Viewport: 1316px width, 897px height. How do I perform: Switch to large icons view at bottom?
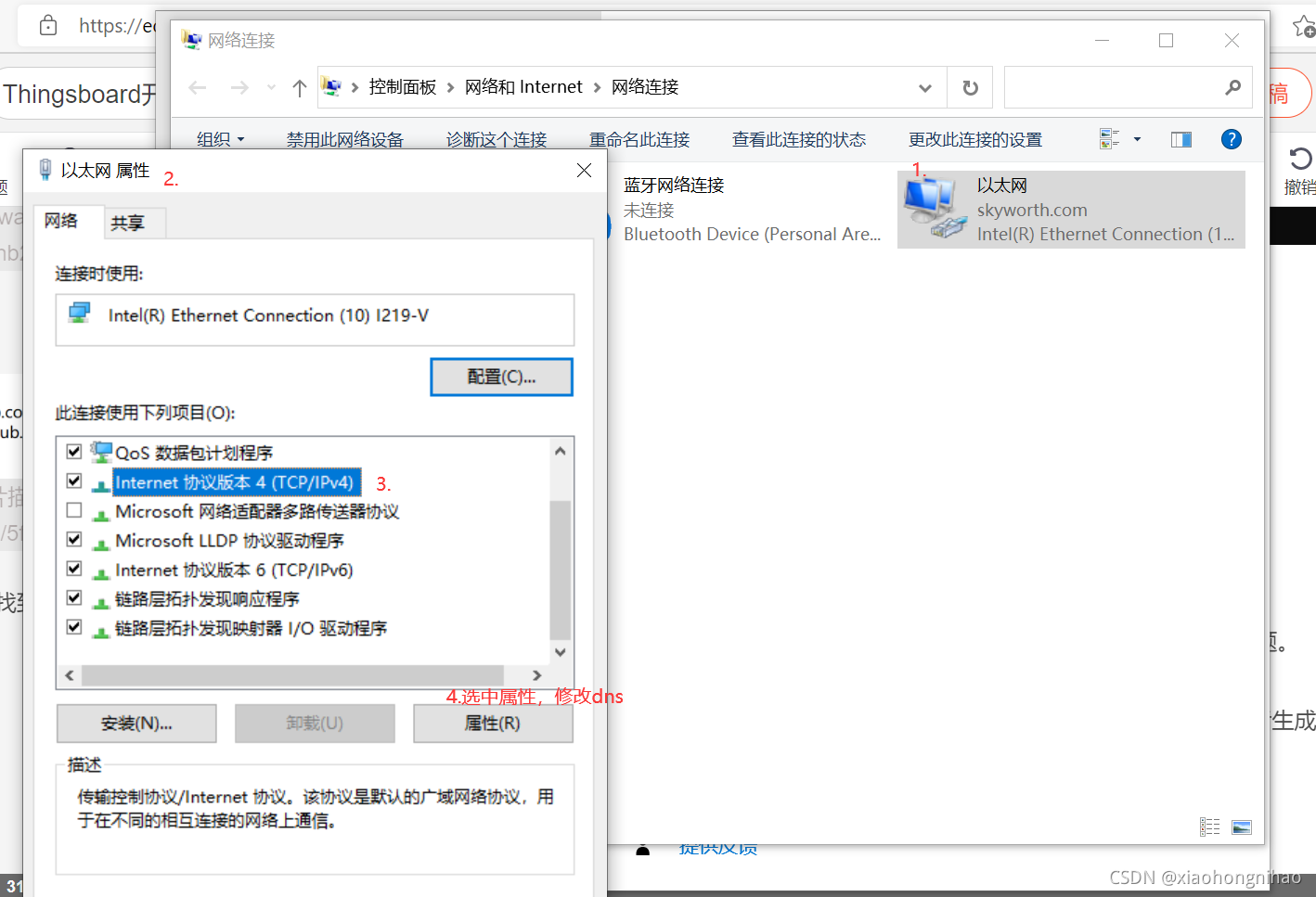1242,827
